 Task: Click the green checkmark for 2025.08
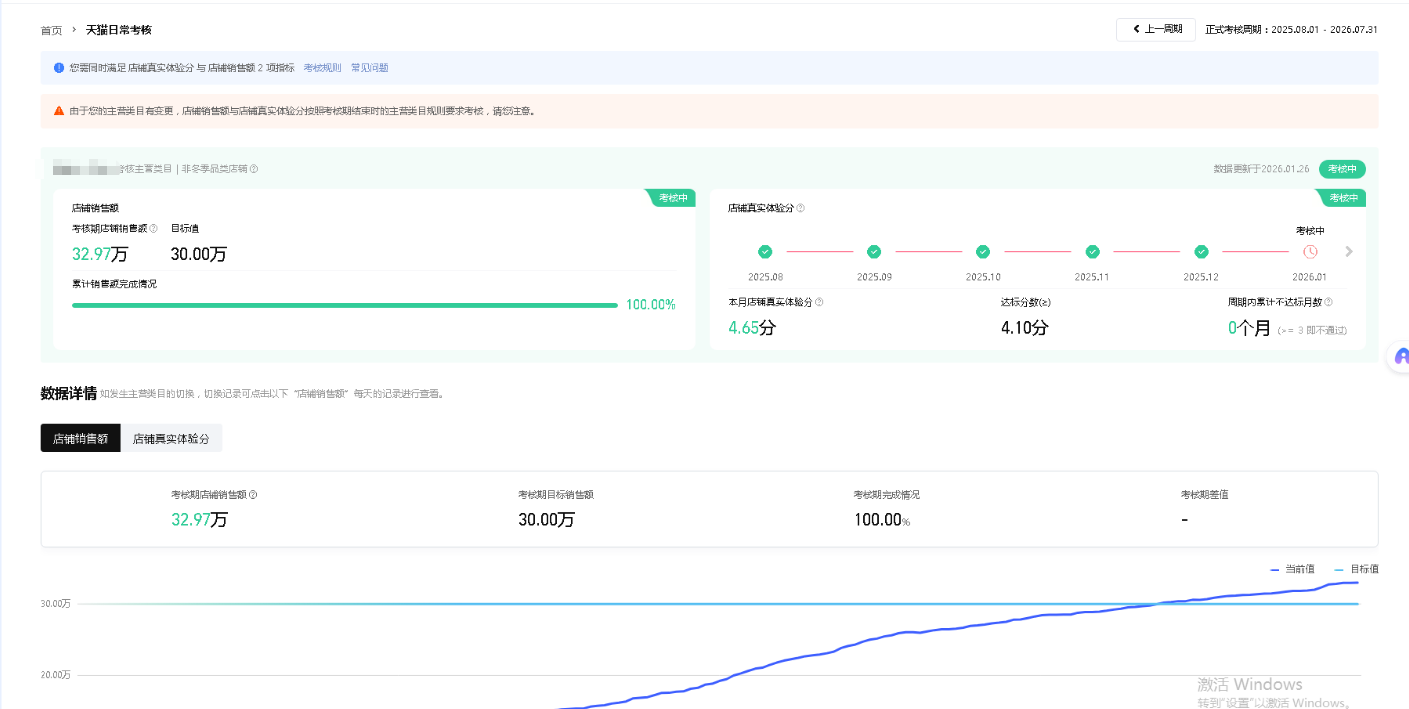(x=765, y=252)
